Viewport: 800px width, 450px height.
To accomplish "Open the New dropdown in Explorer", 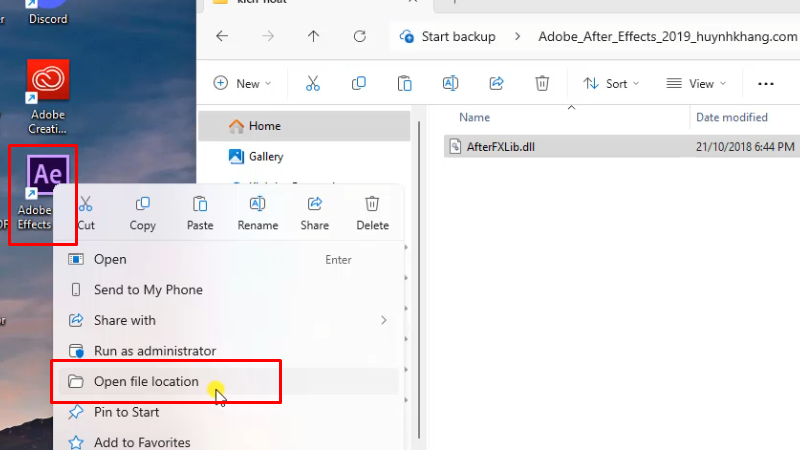I will coord(242,83).
